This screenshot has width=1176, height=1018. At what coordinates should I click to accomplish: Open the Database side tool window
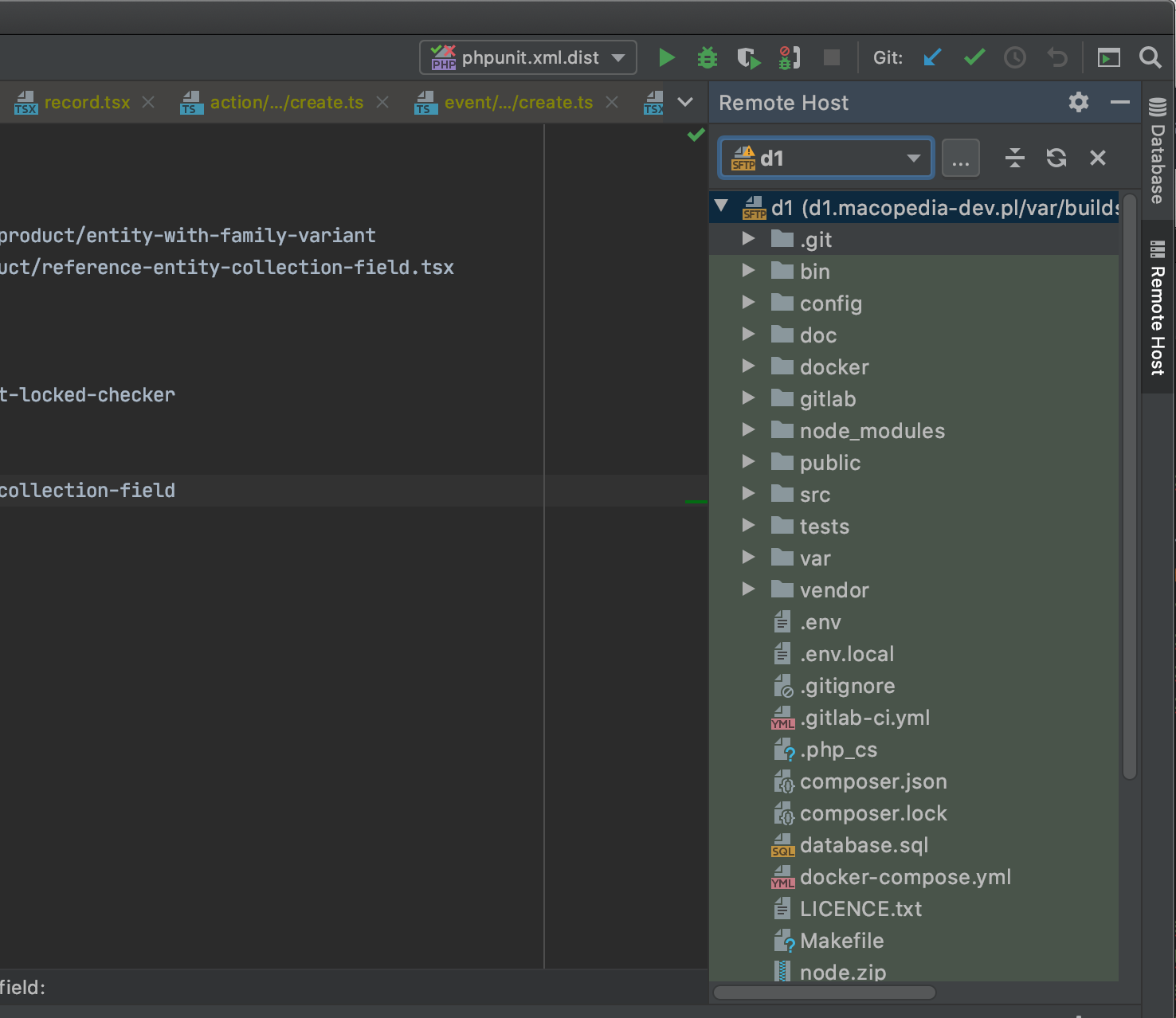pos(1158,151)
